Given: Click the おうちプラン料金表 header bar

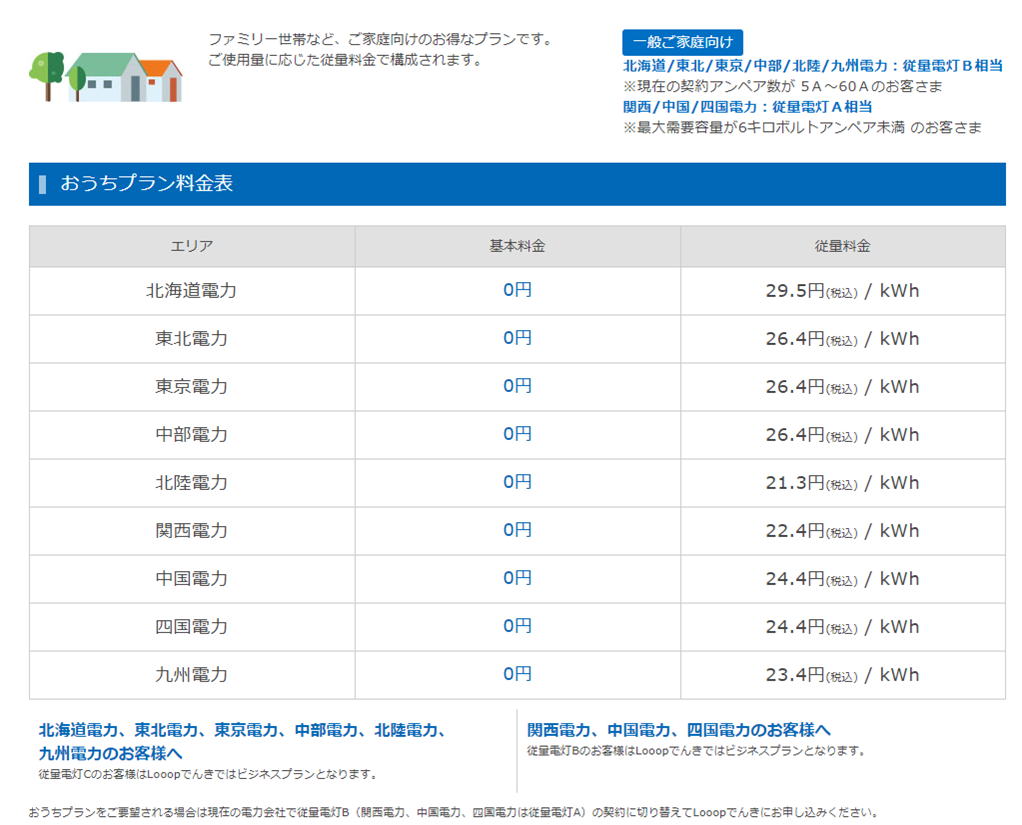Looking at the screenshot, I should 517,184.
